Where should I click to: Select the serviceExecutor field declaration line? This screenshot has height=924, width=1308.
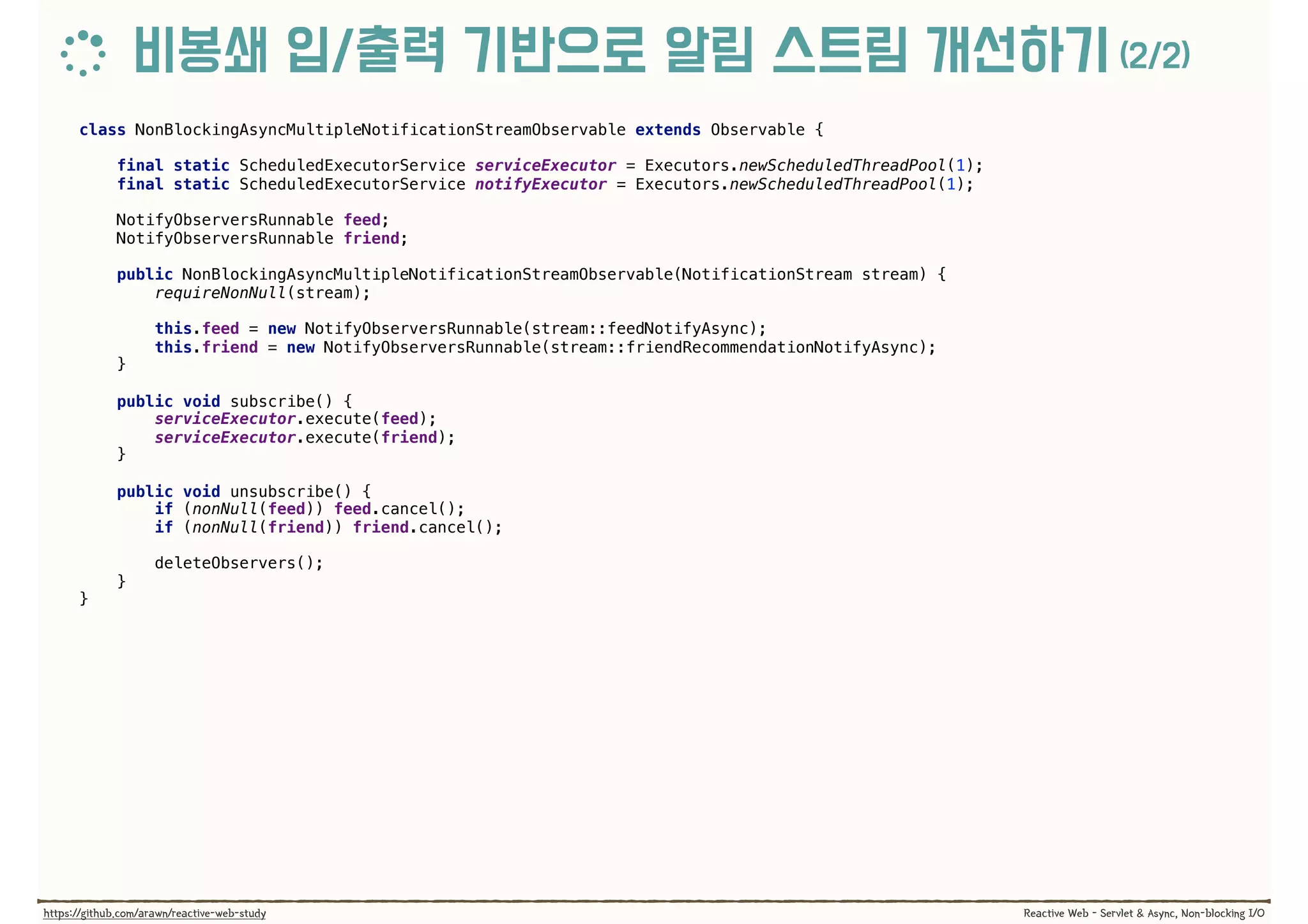coord(550,165)
